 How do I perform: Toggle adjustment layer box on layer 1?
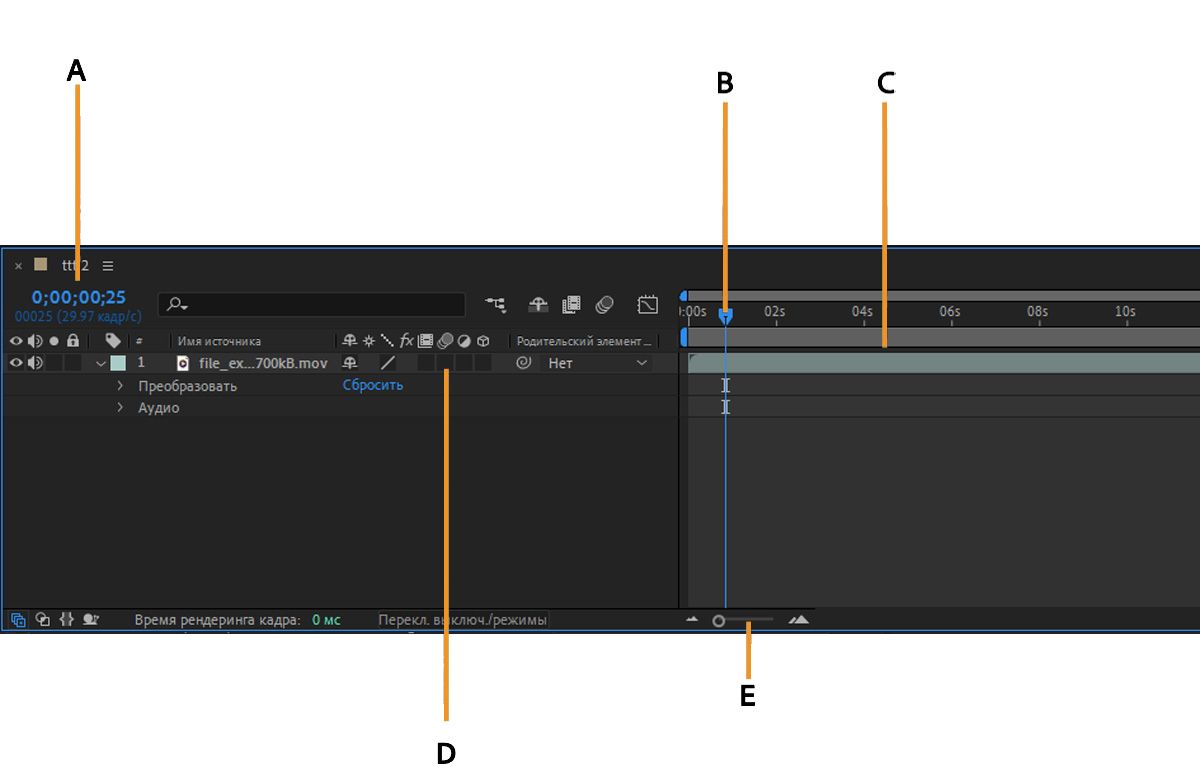(x=464, y=363)
